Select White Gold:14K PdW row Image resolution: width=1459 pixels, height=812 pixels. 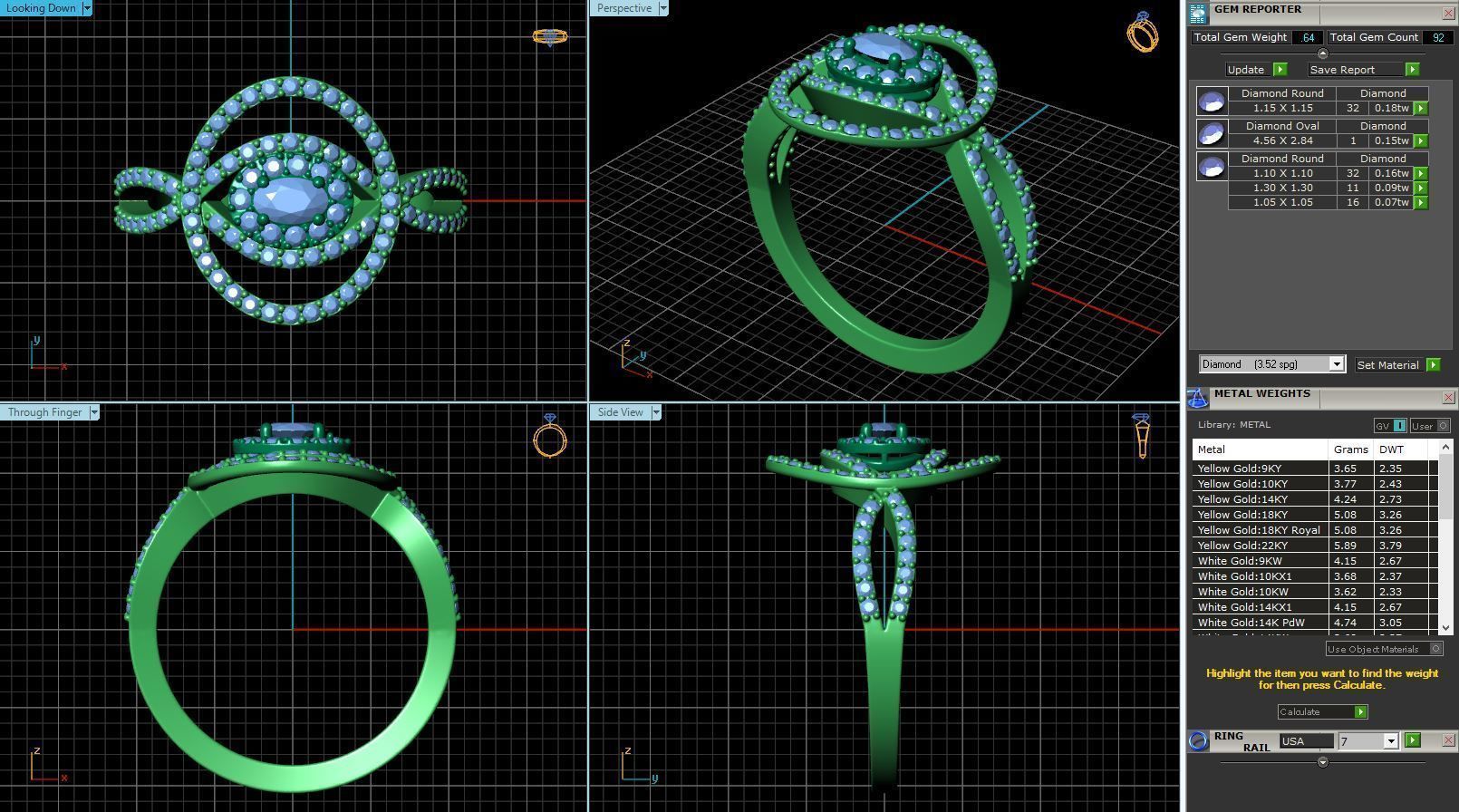click(x=1314, y=623)
